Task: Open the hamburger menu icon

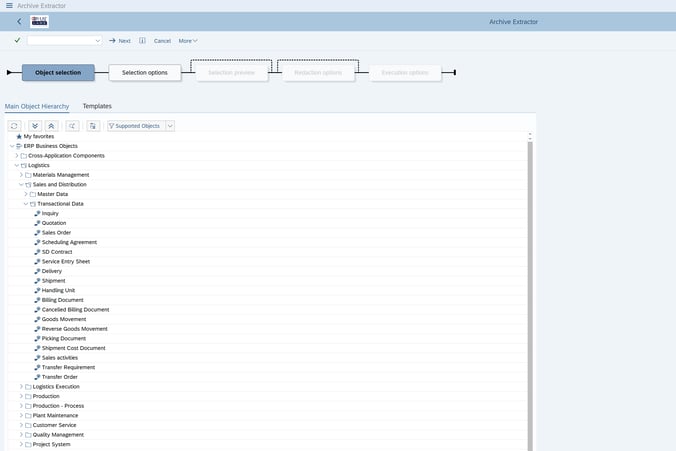Action: coord(9,6)
